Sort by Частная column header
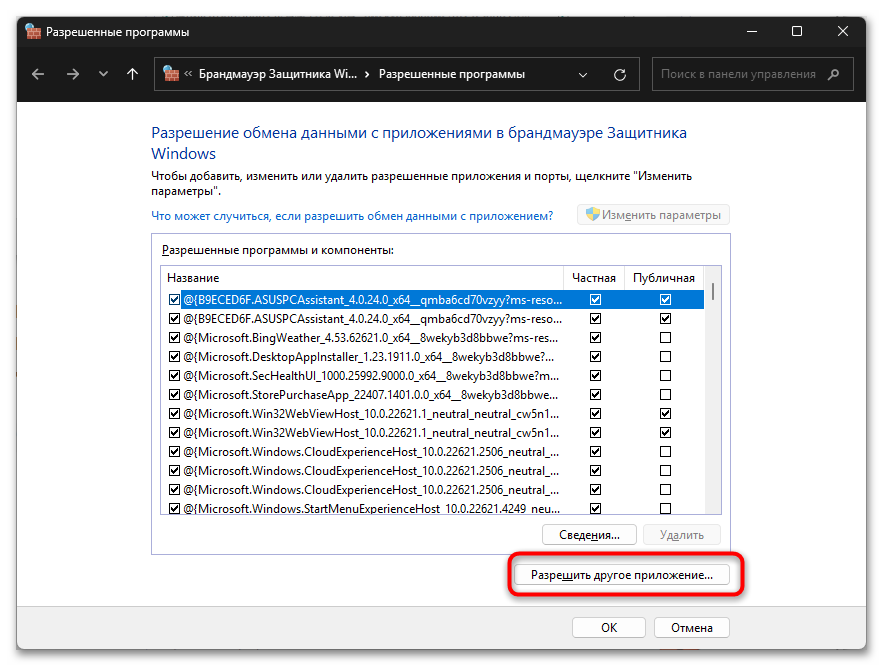Screen dimensions: 883x666 coord(594,278)
